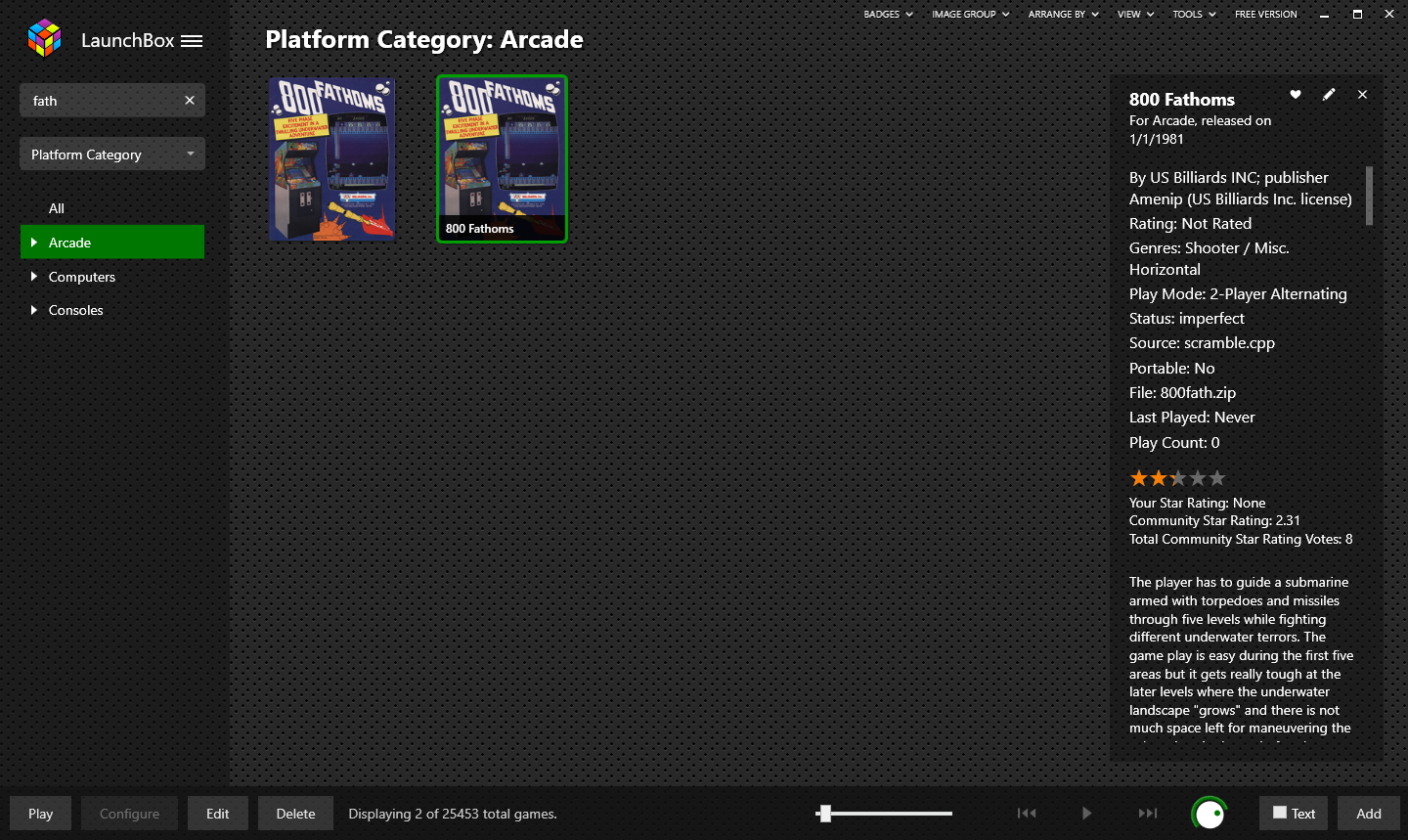Click the Delete button

[295, 814]
